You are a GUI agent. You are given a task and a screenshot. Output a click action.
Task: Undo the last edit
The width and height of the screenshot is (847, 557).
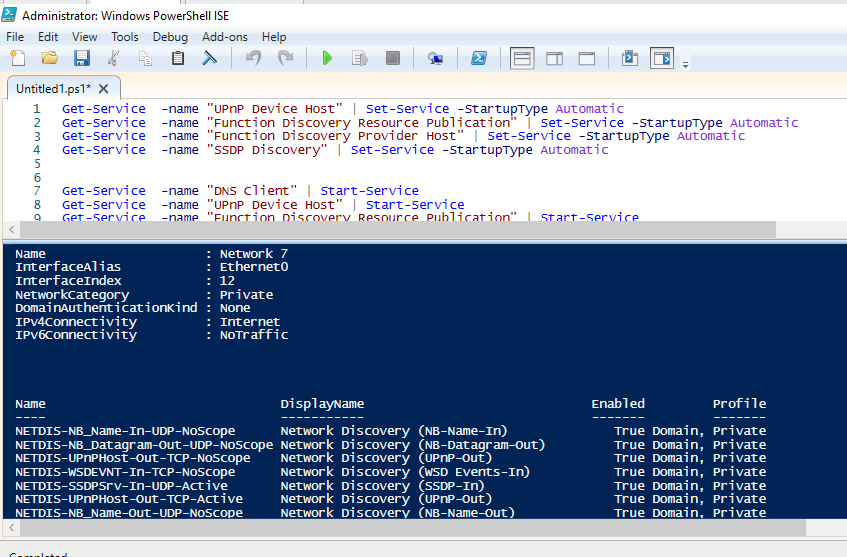coord(253,58)
